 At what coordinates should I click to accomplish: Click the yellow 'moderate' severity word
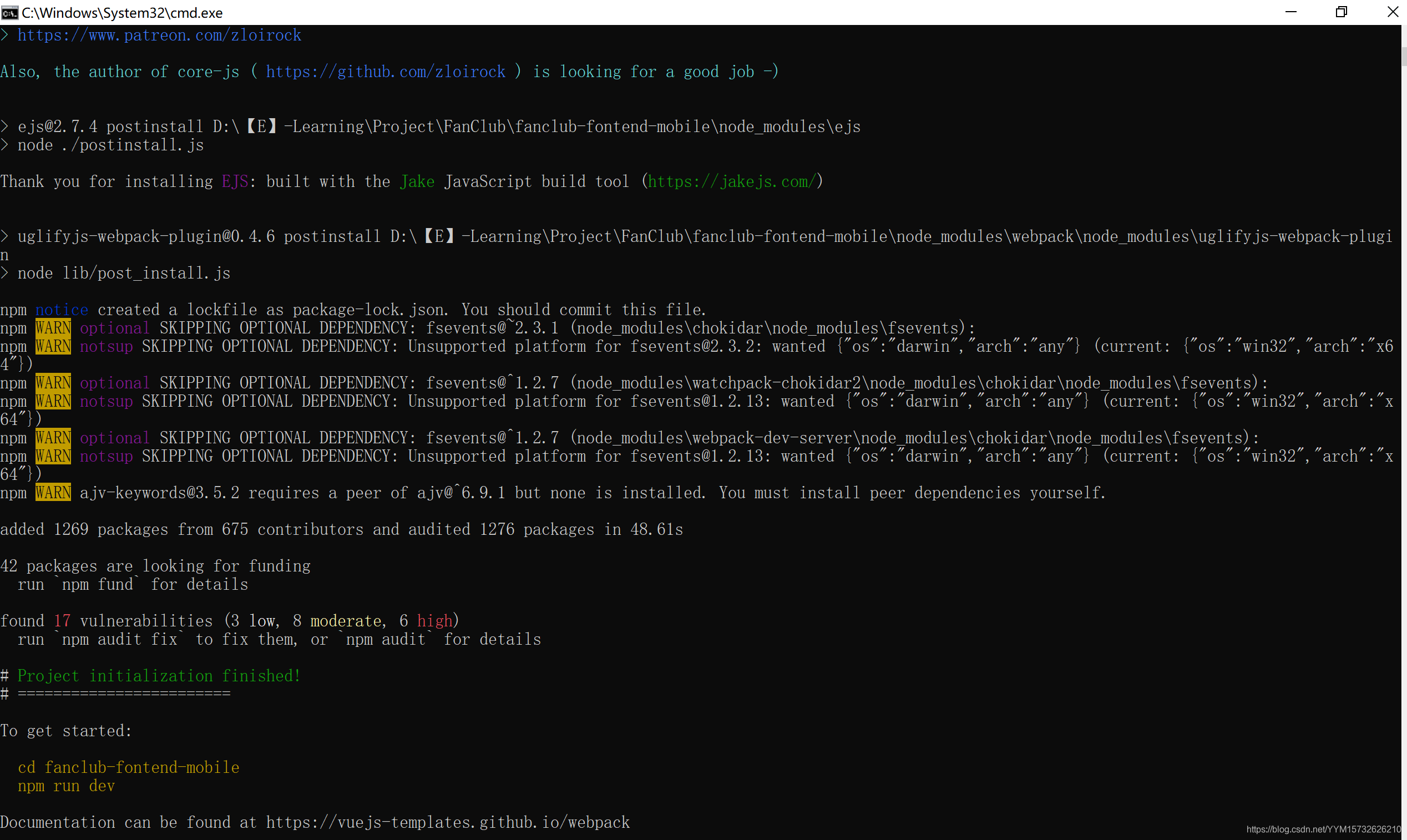pyautogui.click(x=346, y=621)
